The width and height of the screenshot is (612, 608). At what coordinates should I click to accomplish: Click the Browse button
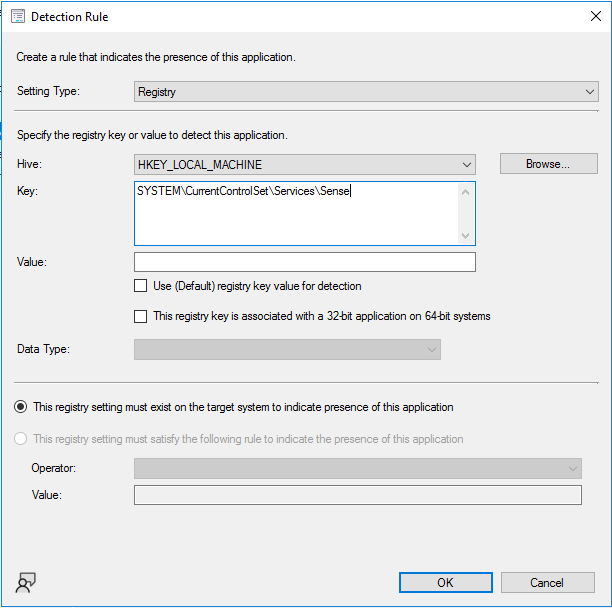coord(548,164)
